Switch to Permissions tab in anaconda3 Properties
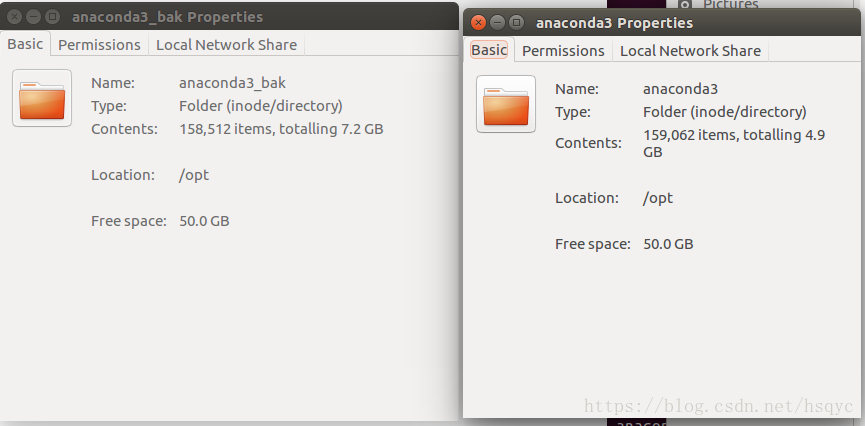The image size is (865, 426). [563, 51]
